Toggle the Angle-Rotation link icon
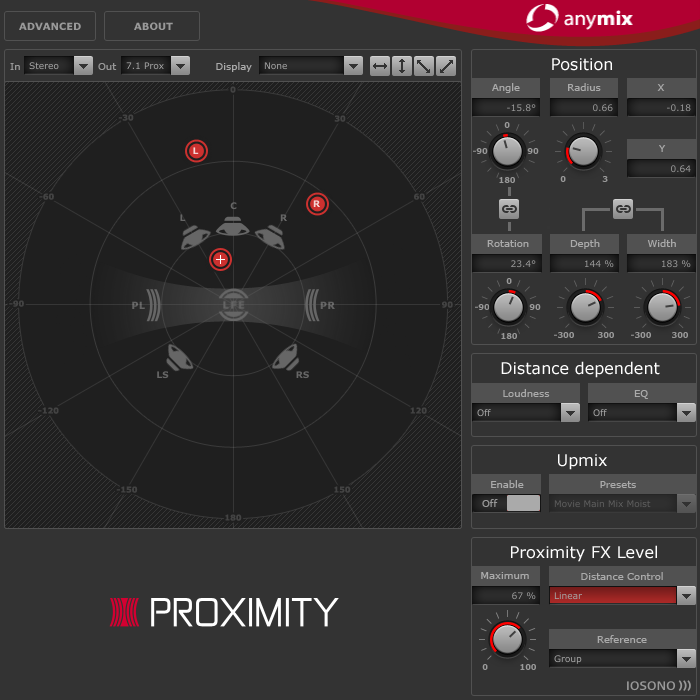 508,209
